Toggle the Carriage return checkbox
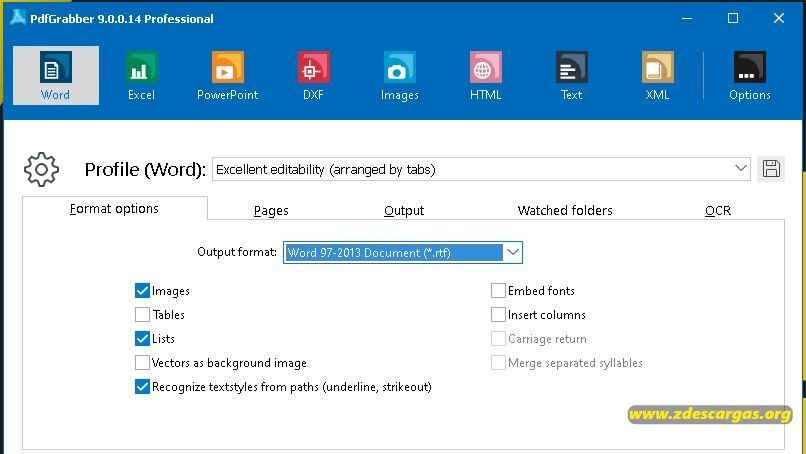The height and width of the screenshot is (454, 806). 498,339
